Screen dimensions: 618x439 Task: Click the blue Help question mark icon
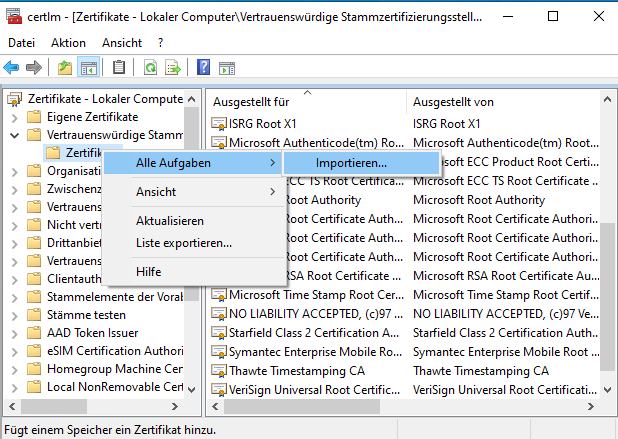(203, 67)
